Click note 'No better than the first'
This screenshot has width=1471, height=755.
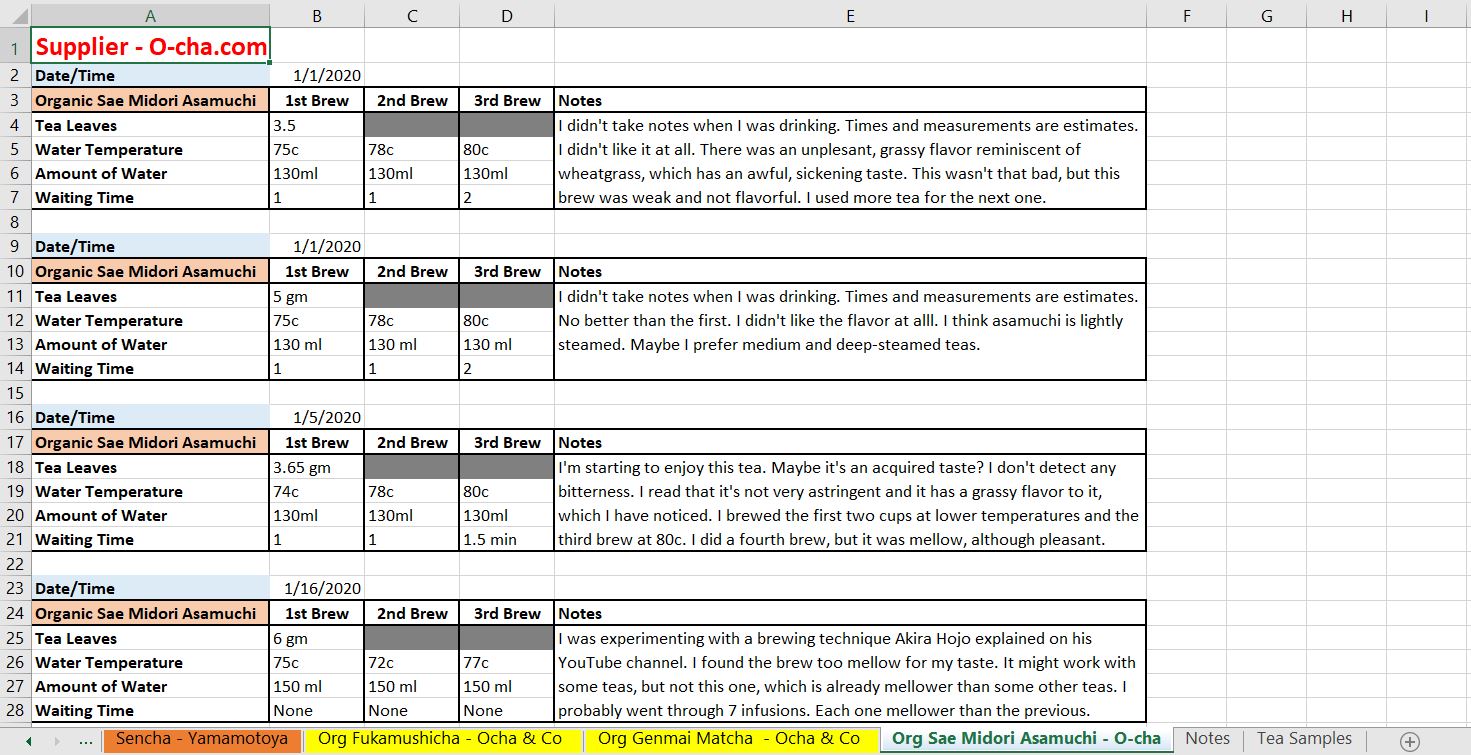(x=850, y=332)
